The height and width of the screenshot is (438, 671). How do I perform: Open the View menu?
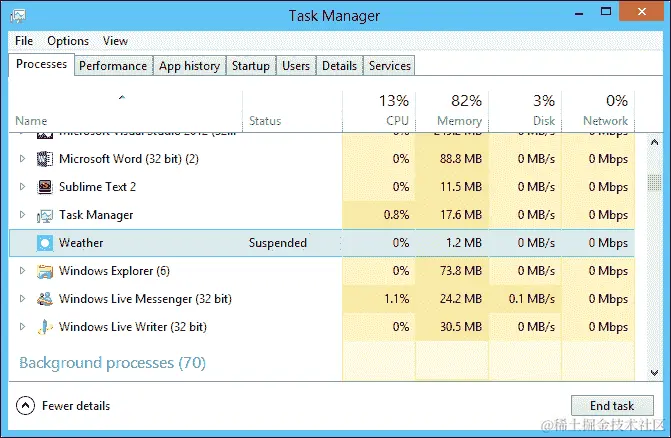(115, 41)
